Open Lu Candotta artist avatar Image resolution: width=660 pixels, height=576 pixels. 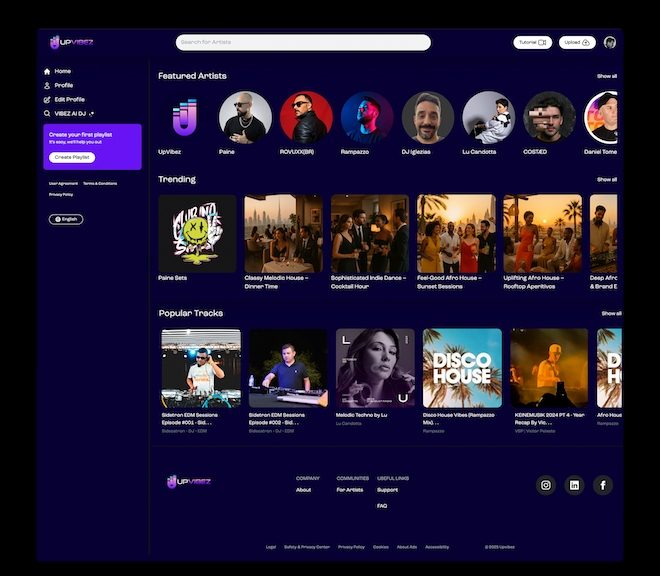pos(489,117)
